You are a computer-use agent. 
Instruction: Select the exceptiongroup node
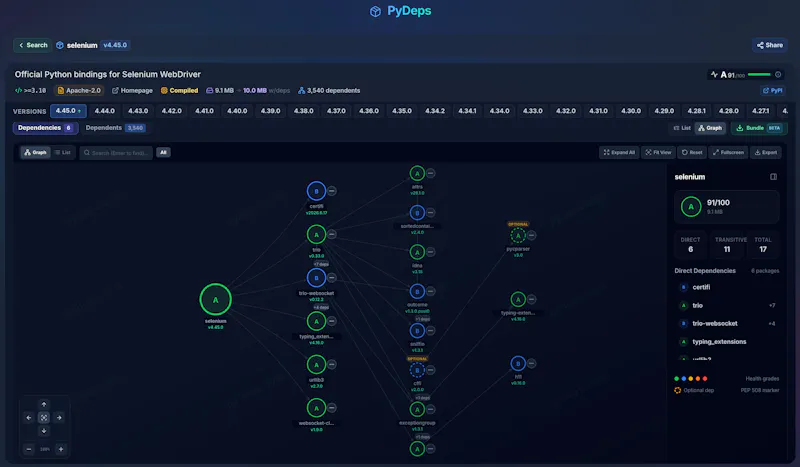(417, 409)
